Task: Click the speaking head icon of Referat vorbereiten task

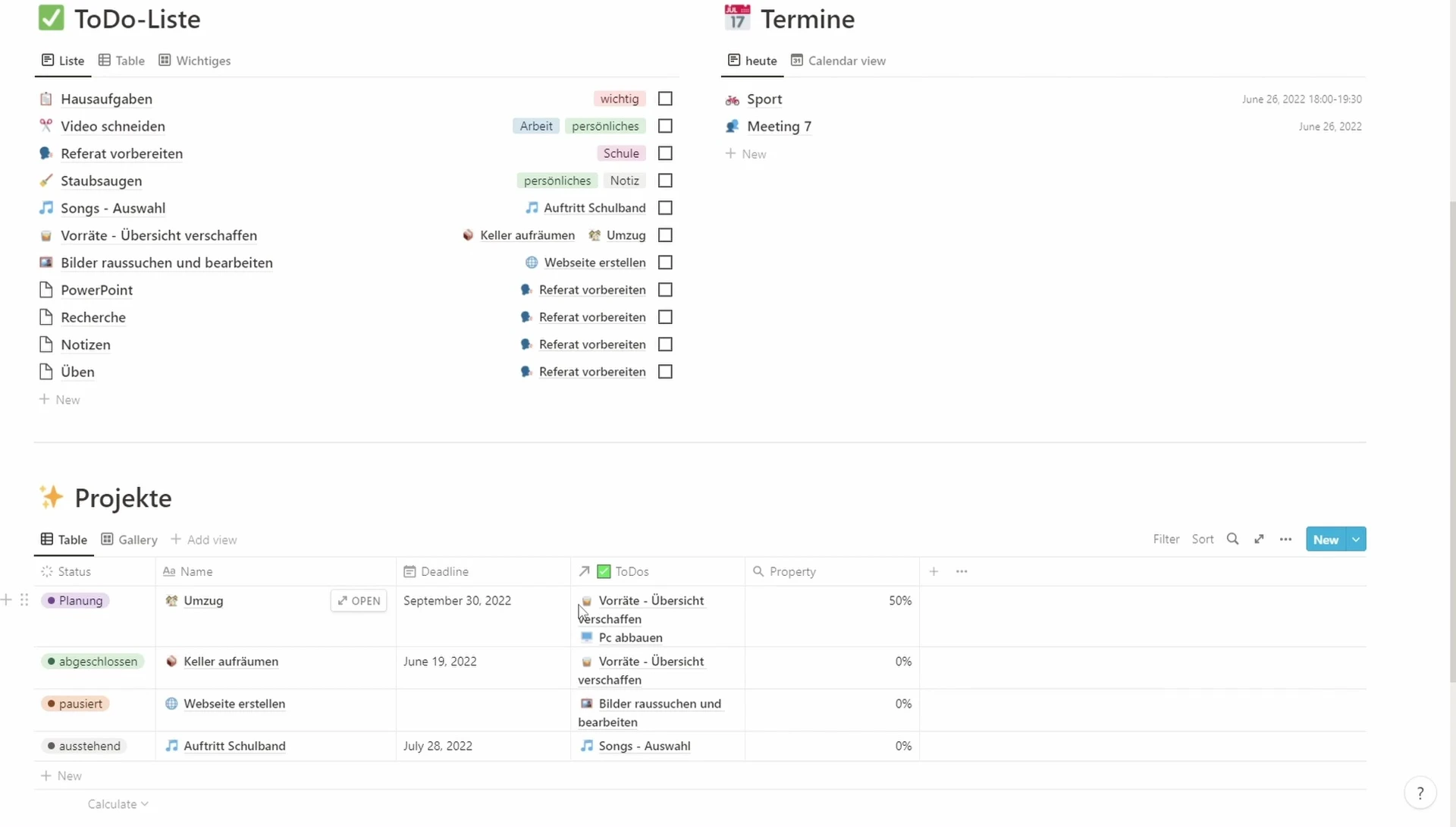Action: 46,153
